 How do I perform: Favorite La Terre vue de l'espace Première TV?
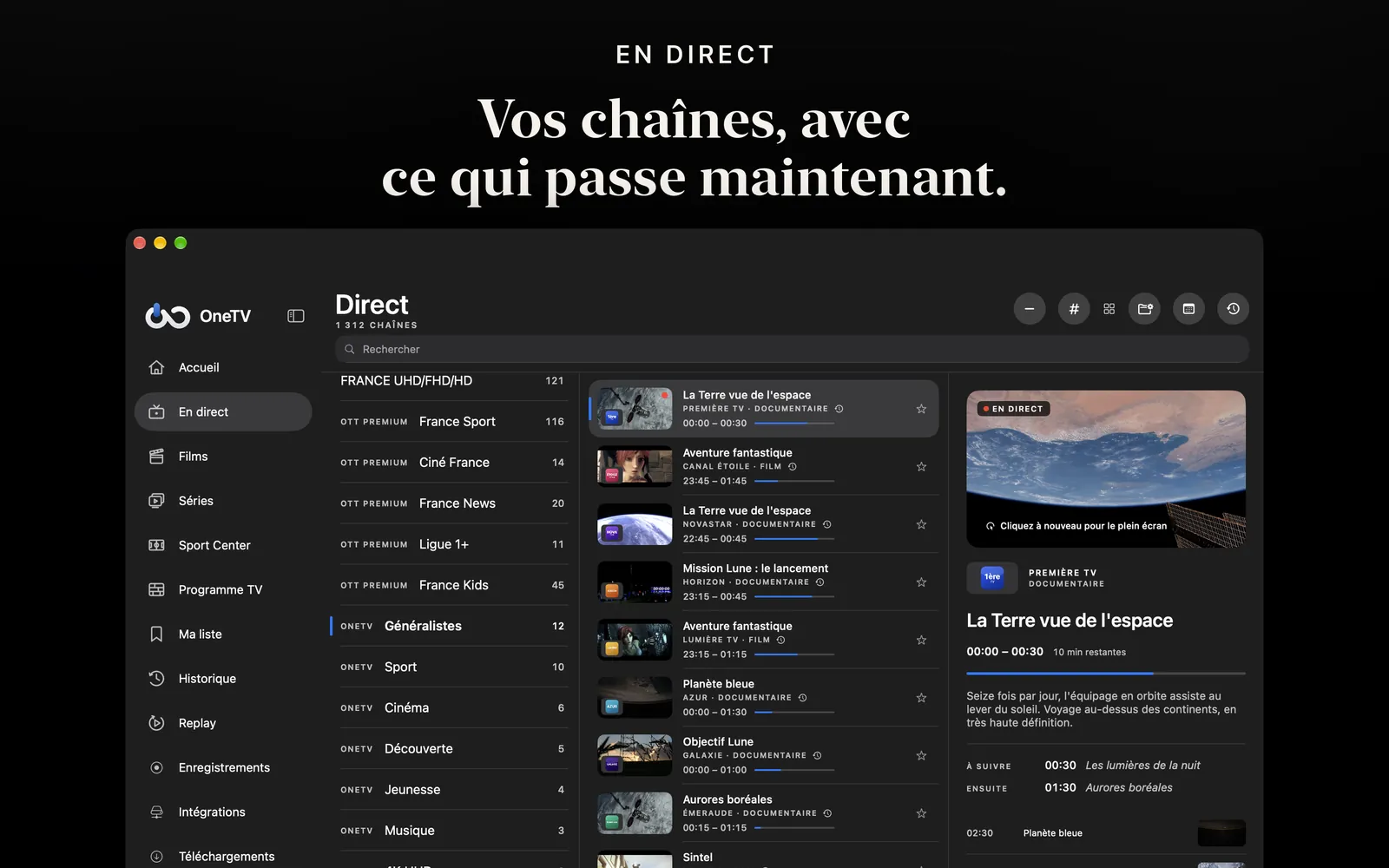click(x=921, y=409)
